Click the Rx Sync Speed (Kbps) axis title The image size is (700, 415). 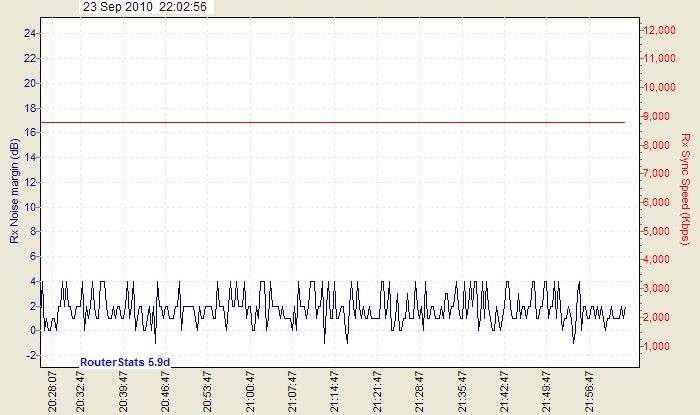[685, 190]
